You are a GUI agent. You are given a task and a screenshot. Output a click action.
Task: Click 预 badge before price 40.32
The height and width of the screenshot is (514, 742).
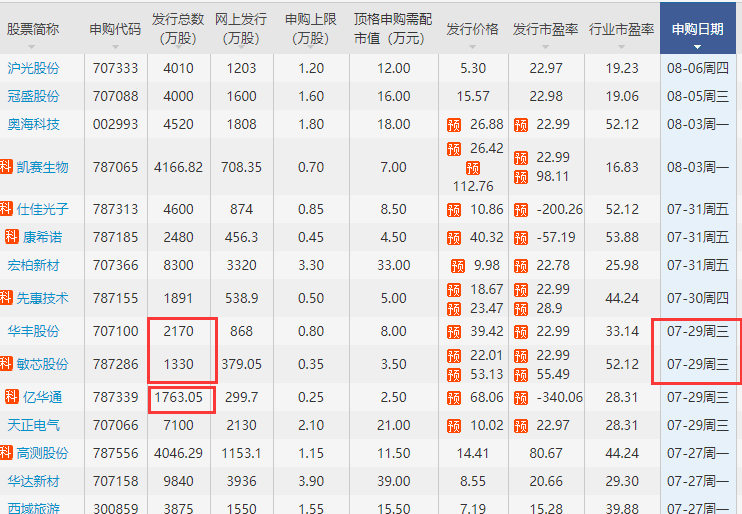[454, 238]
